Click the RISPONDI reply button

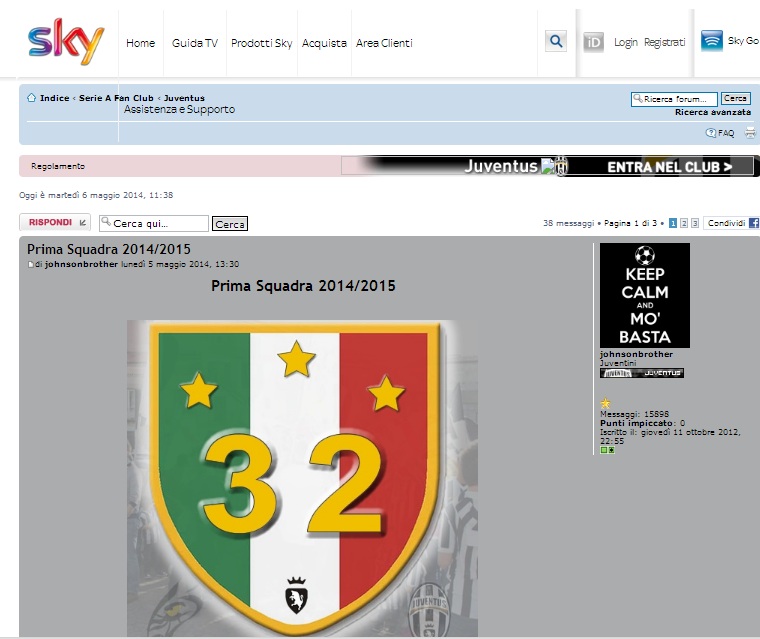coord(55,223)
